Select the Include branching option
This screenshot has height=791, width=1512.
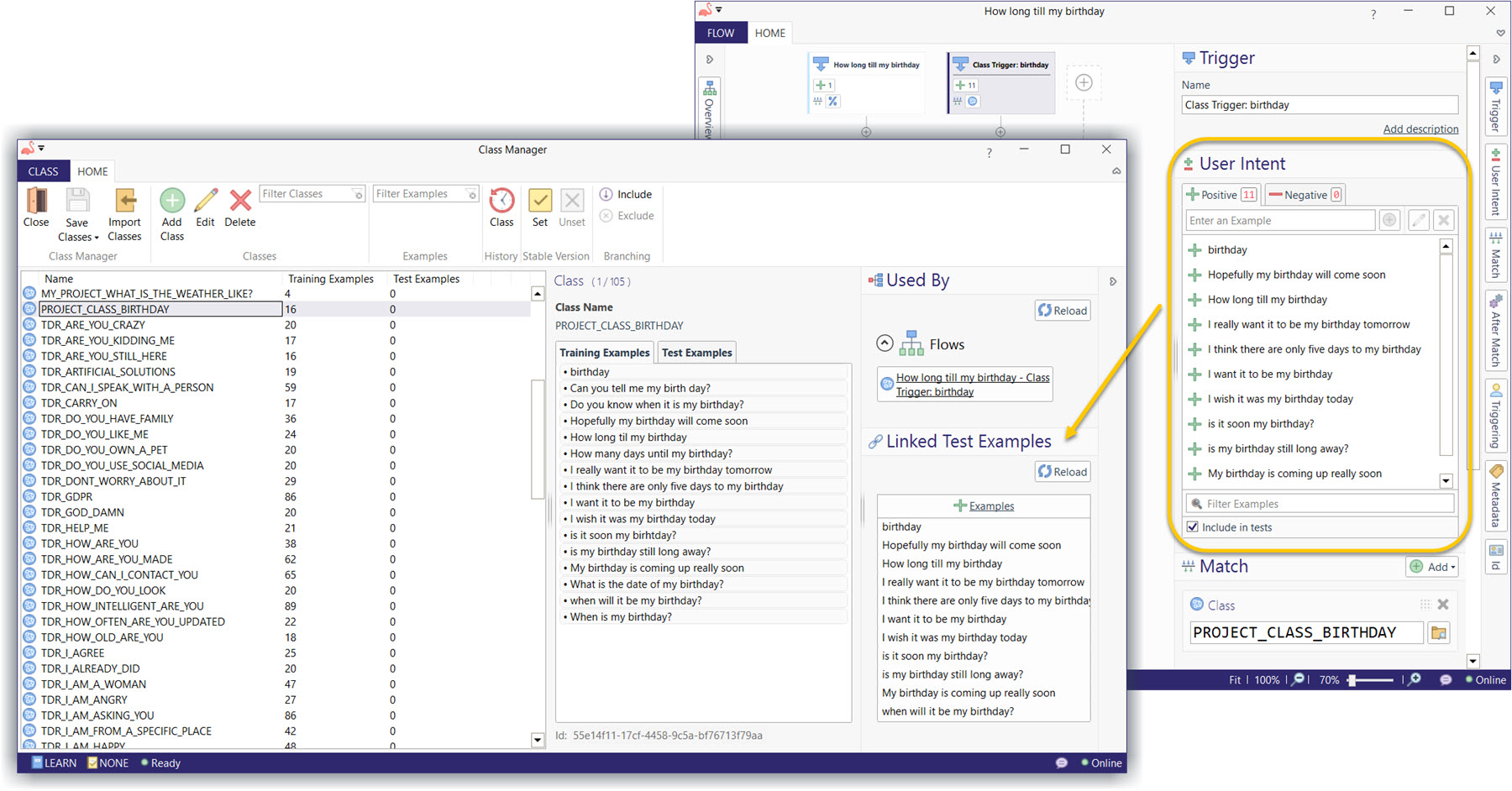coord(626,194)
